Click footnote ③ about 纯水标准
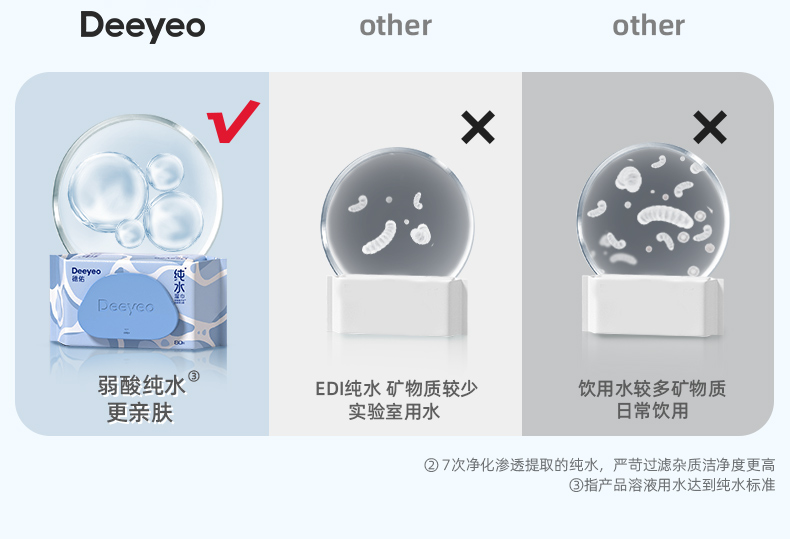The image size is (790, 539). click(x=672, y=485)
